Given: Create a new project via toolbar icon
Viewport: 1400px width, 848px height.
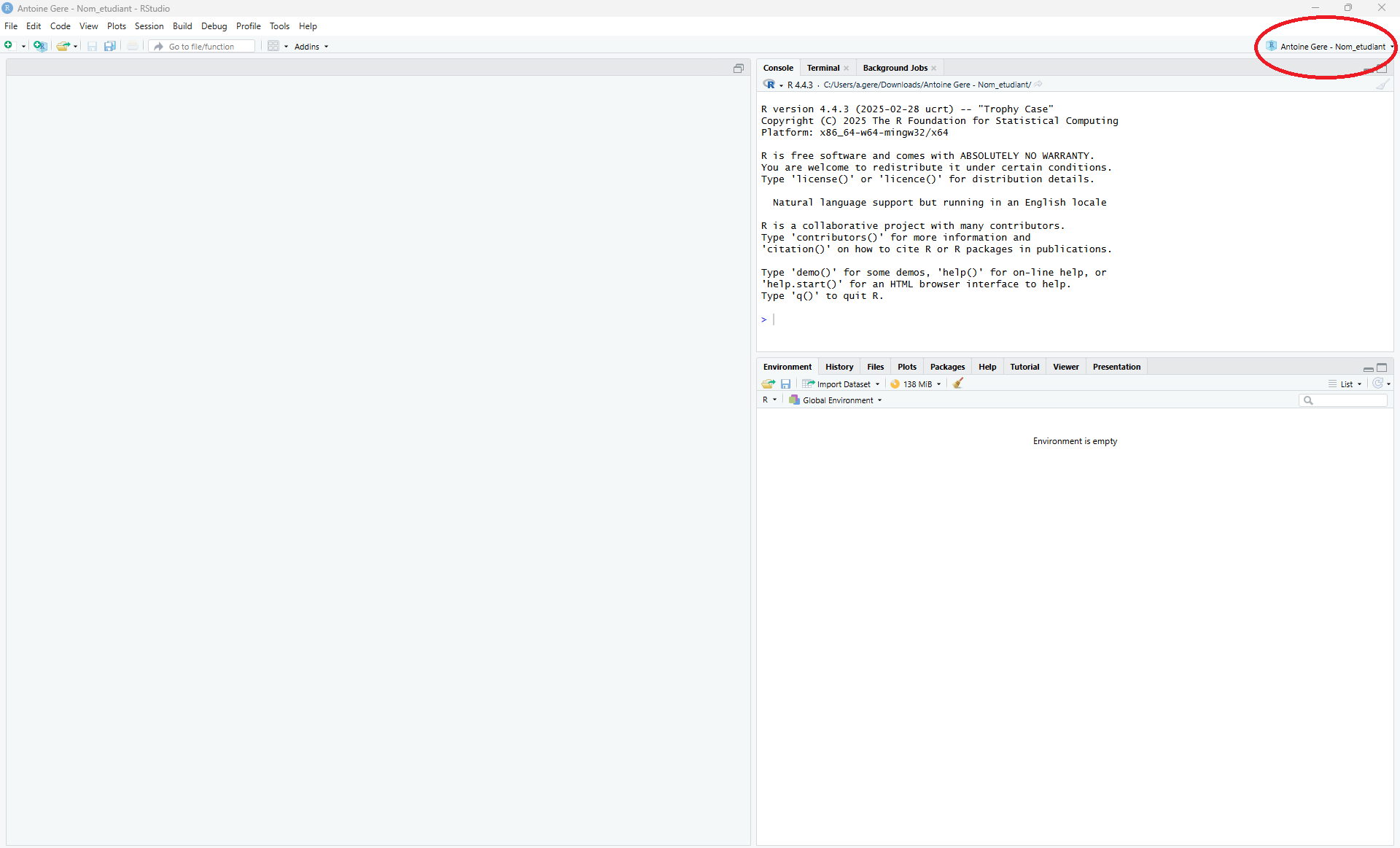Looking at the screenshot, I should click(40, 46).
